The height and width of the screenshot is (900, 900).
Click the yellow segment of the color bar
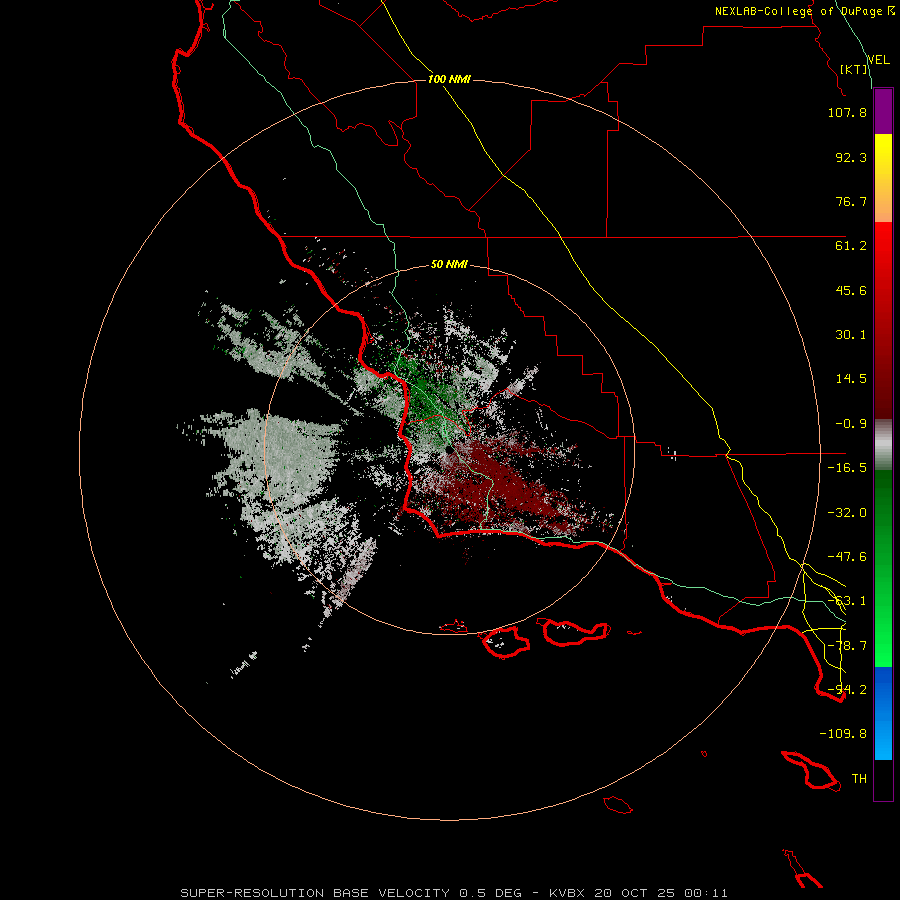[883, 178]
